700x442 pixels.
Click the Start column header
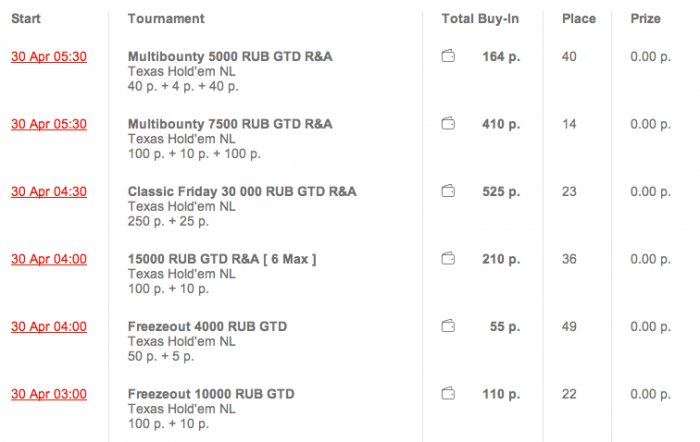pyautogui.click(x=26, y=19)
